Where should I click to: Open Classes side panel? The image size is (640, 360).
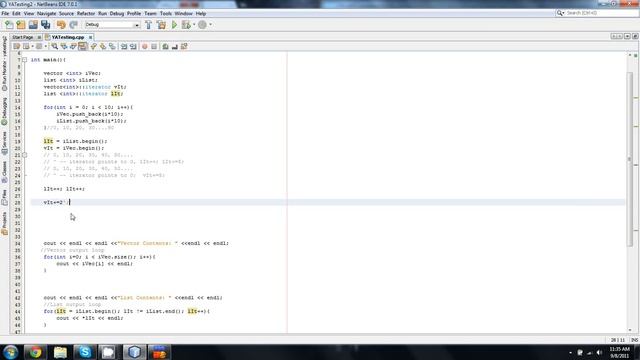4,172
